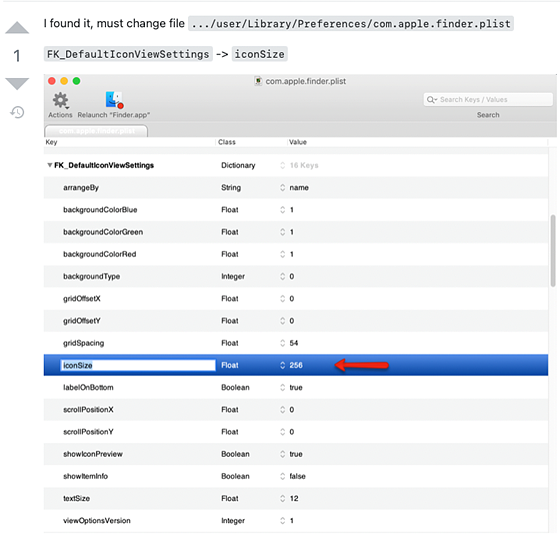The image size is (560, 537).
Task: Select the backgroundColorRed key
Action: [x=100, y=254]
